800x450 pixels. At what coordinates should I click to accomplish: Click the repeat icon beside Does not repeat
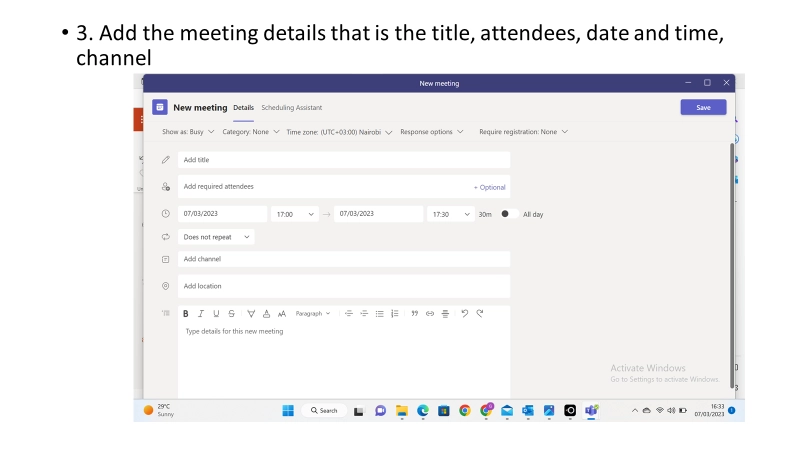click(x=166, y=237)
